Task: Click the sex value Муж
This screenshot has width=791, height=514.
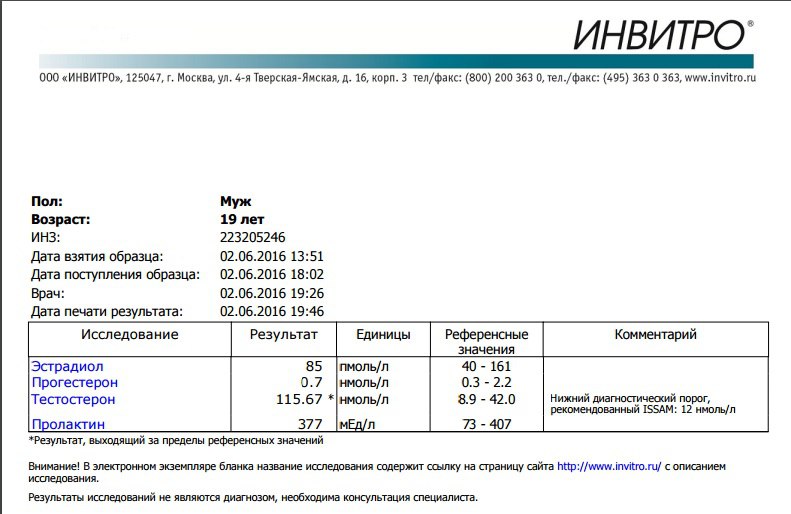Action: tap(236, 201)
